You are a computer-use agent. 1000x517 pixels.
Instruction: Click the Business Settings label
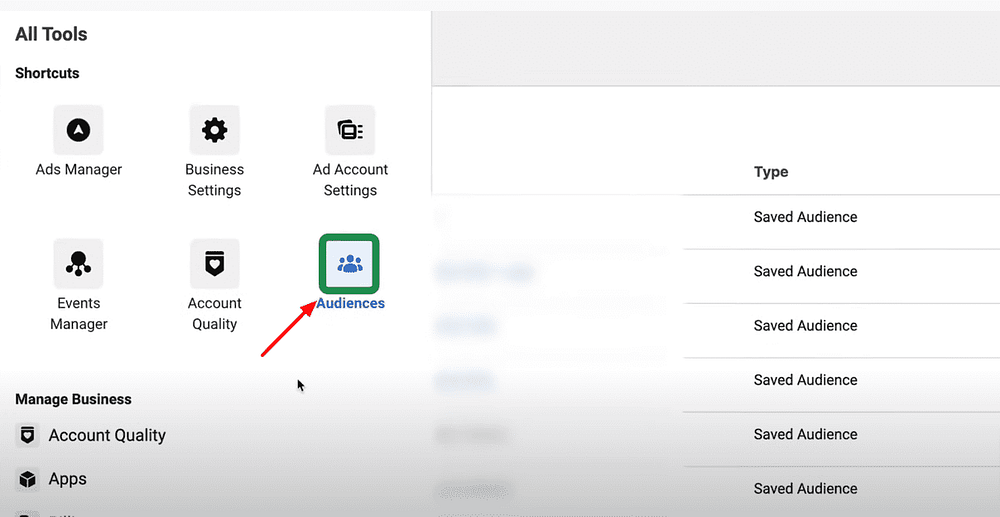point(214,180)
